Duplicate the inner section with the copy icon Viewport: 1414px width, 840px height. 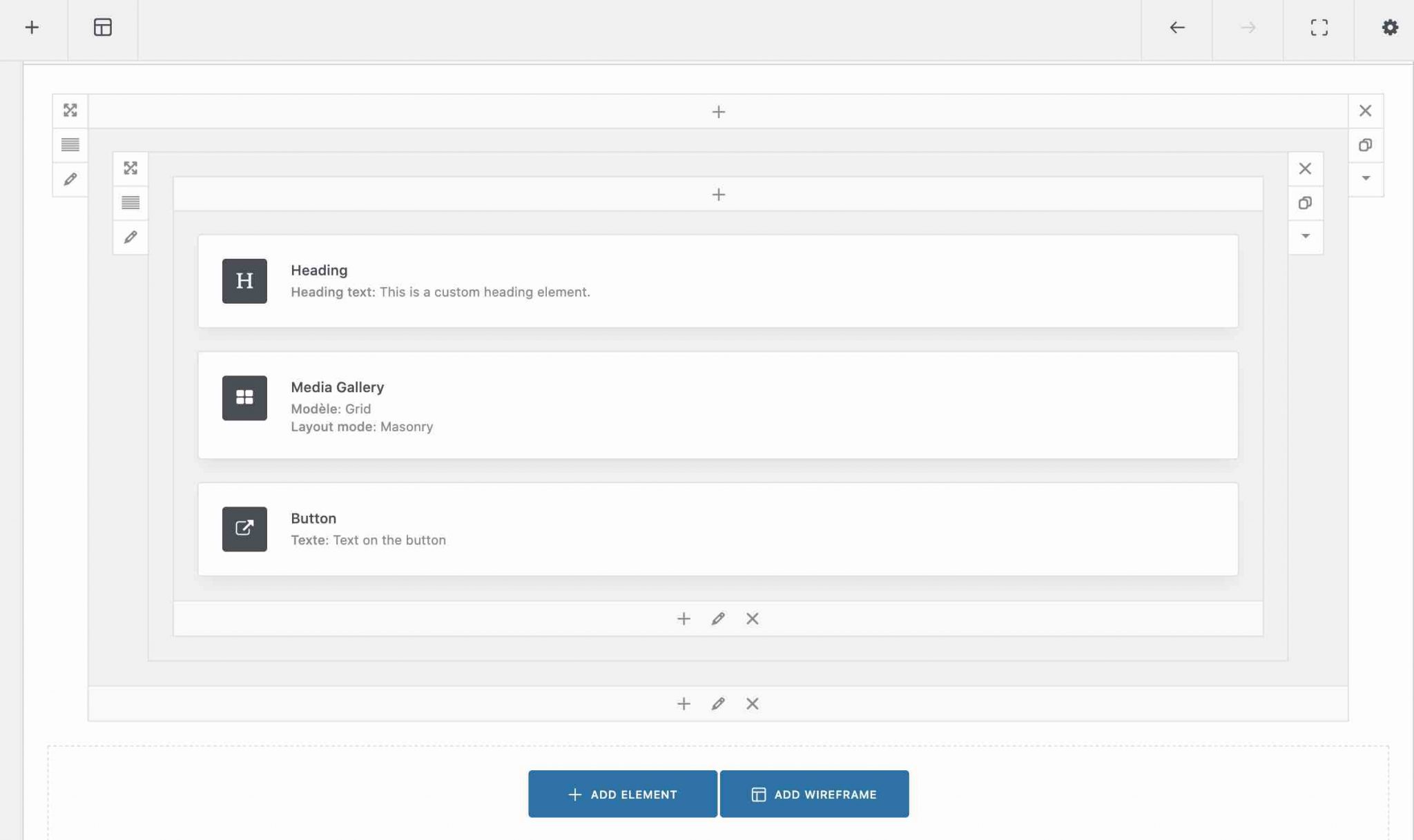click(x=1305, y=203)
